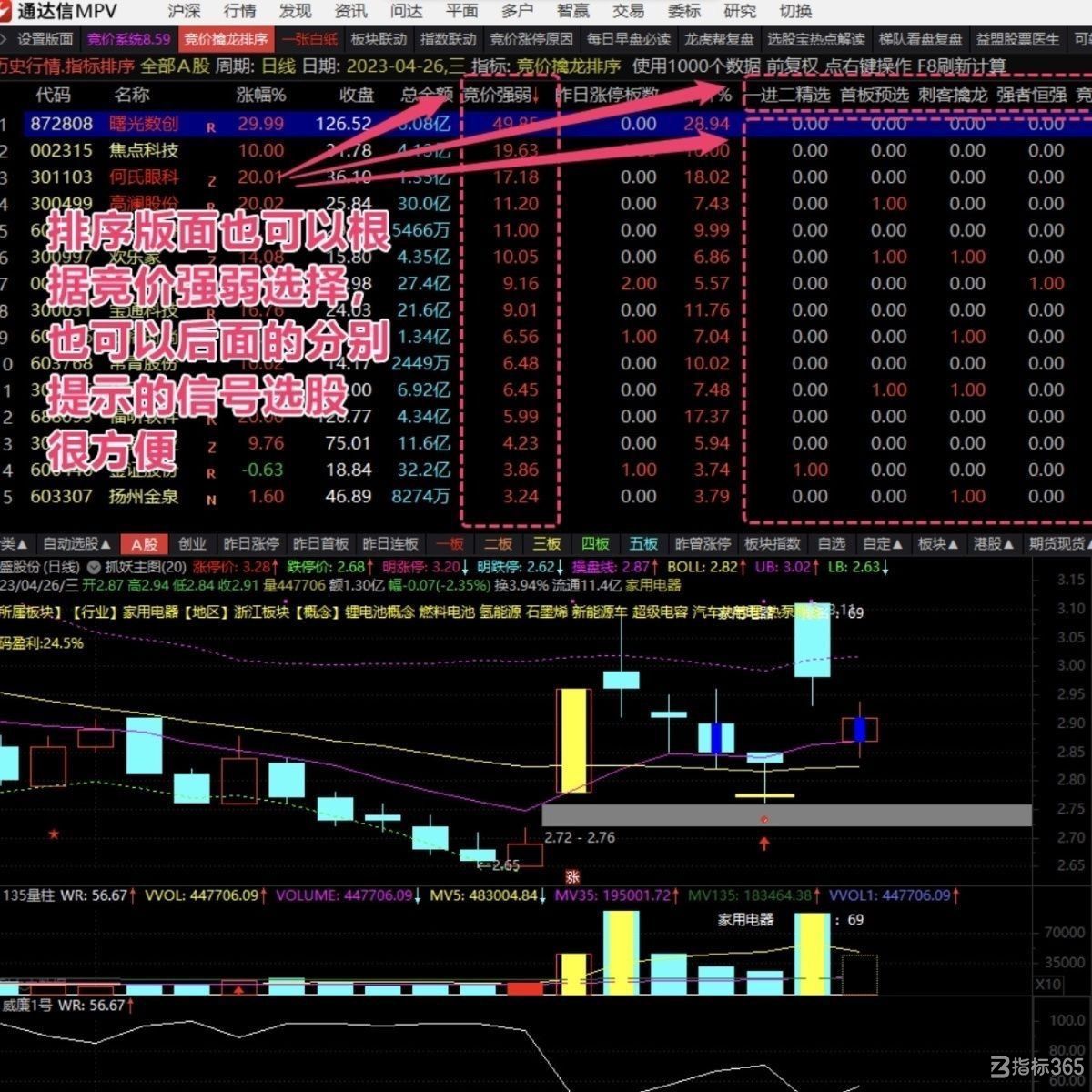The height and width of the screenshot is (1092, 1092).
Task: Click the 石墨烯 concept link
Action: 546,612
